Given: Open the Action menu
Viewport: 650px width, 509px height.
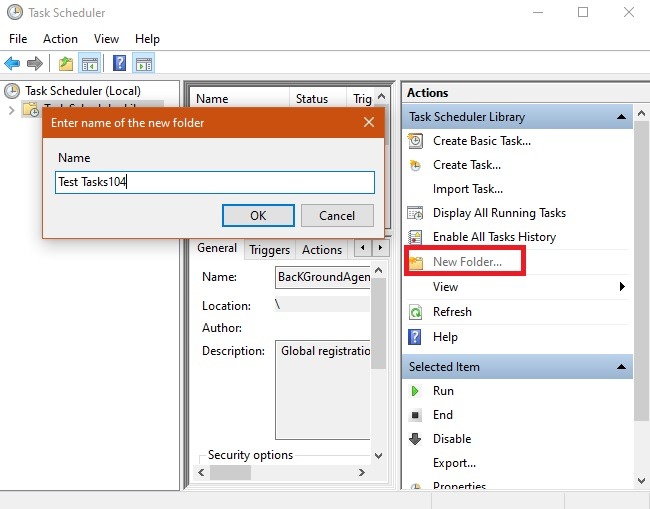Looking at the screenshot, I should (x=60, y=39).
